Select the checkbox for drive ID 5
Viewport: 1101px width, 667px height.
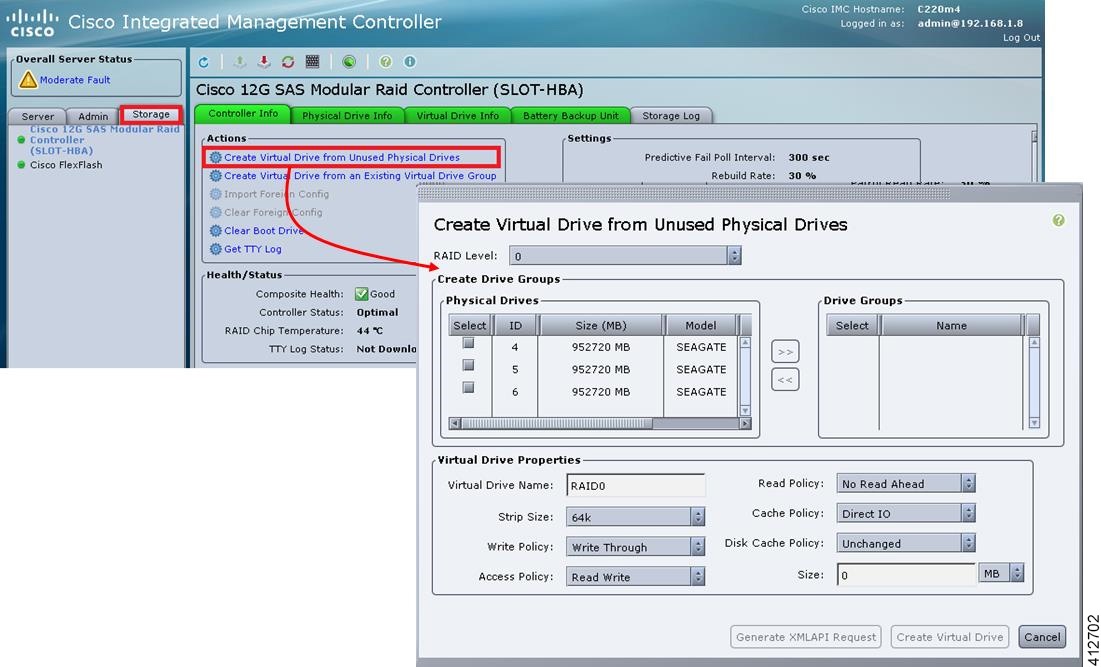(468, 365)
